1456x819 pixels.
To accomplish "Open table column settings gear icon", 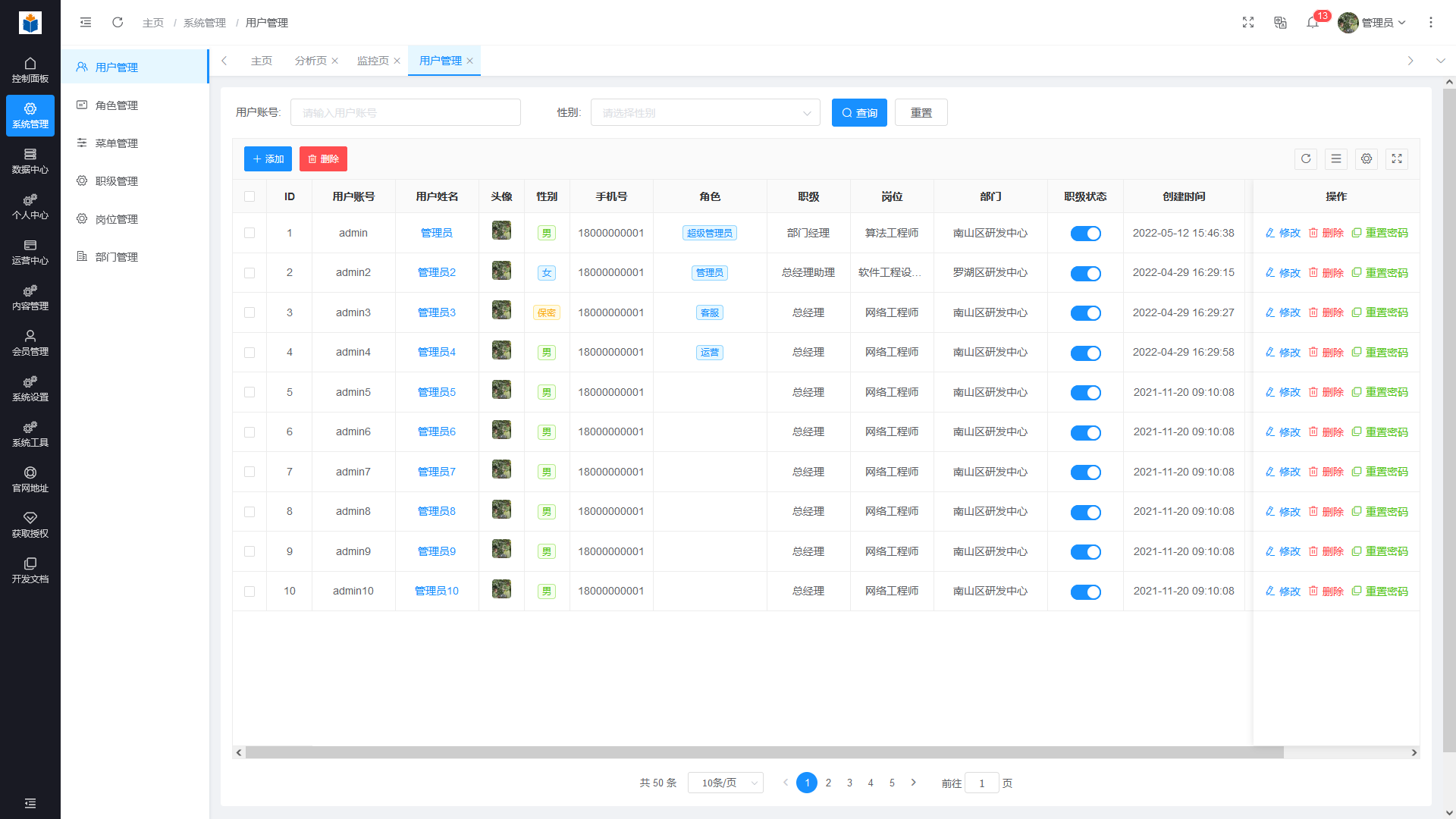I will tap(1367, 159).
